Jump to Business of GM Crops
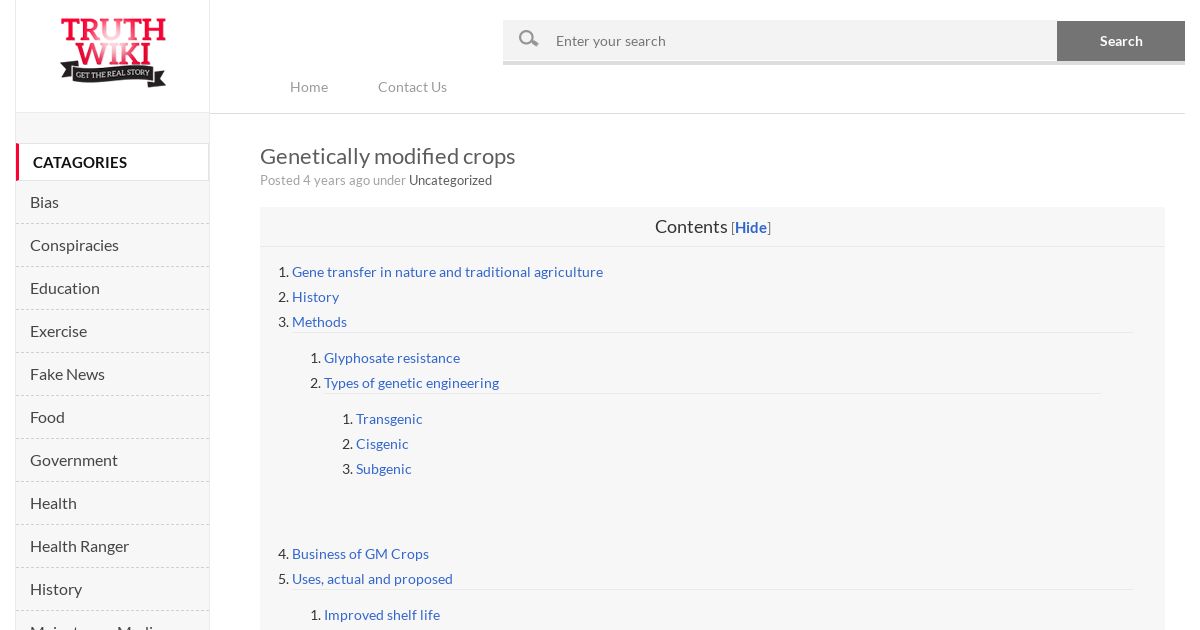Screen dimensions: 1200x630 point(360,554)
